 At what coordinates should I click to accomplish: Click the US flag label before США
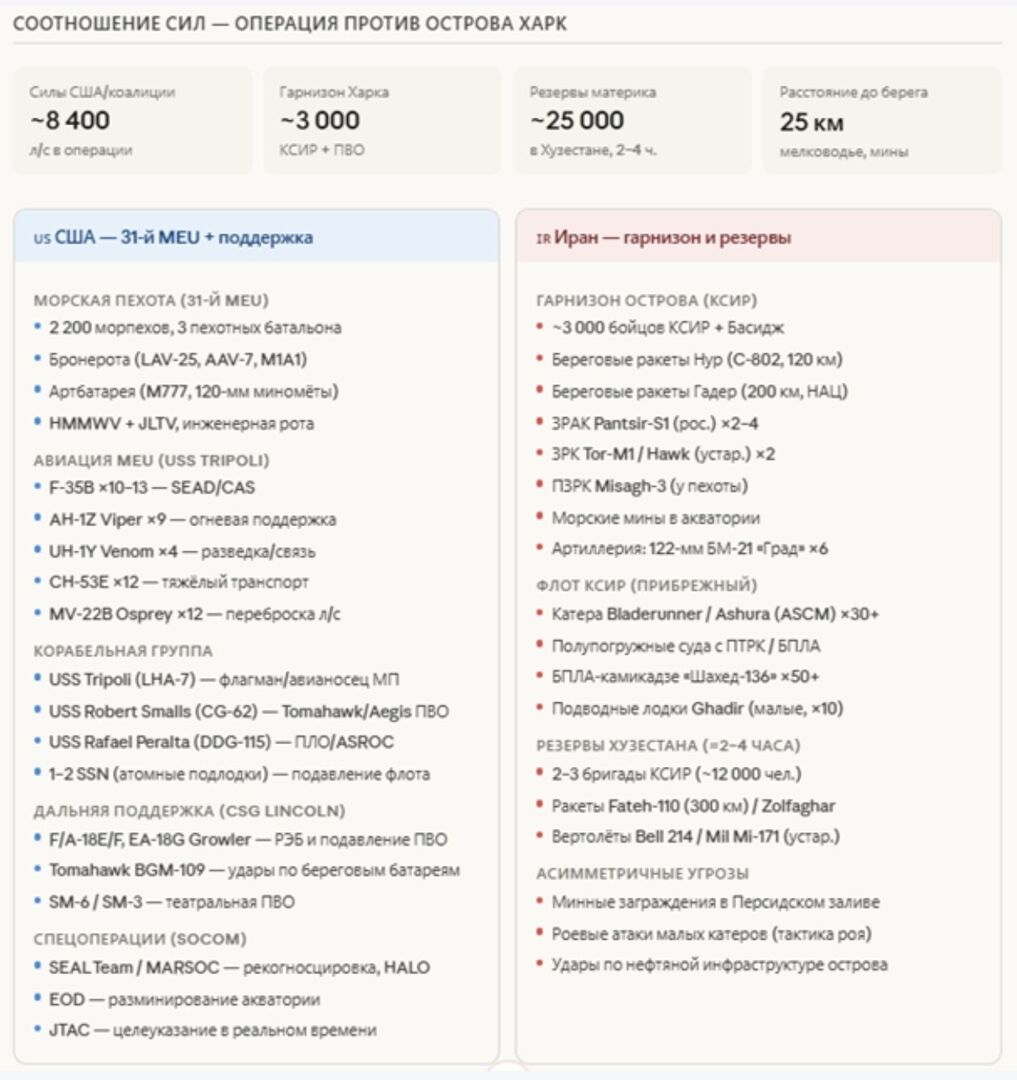click(41, 239)
